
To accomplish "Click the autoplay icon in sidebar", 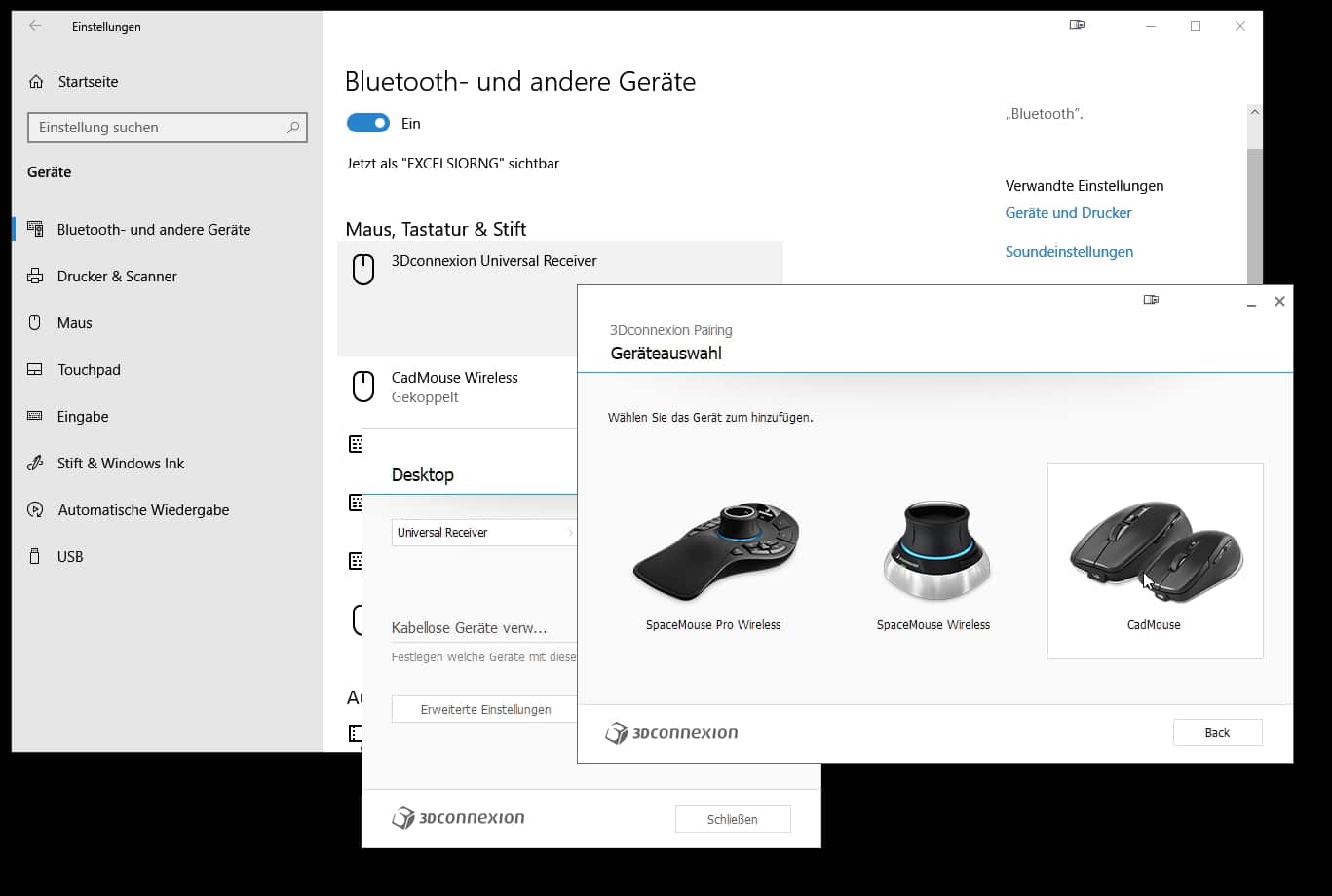I will [35, 509].
